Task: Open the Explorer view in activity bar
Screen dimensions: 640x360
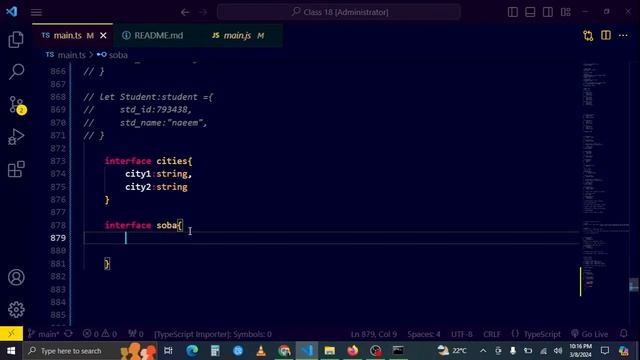Action: click(16, 40)
